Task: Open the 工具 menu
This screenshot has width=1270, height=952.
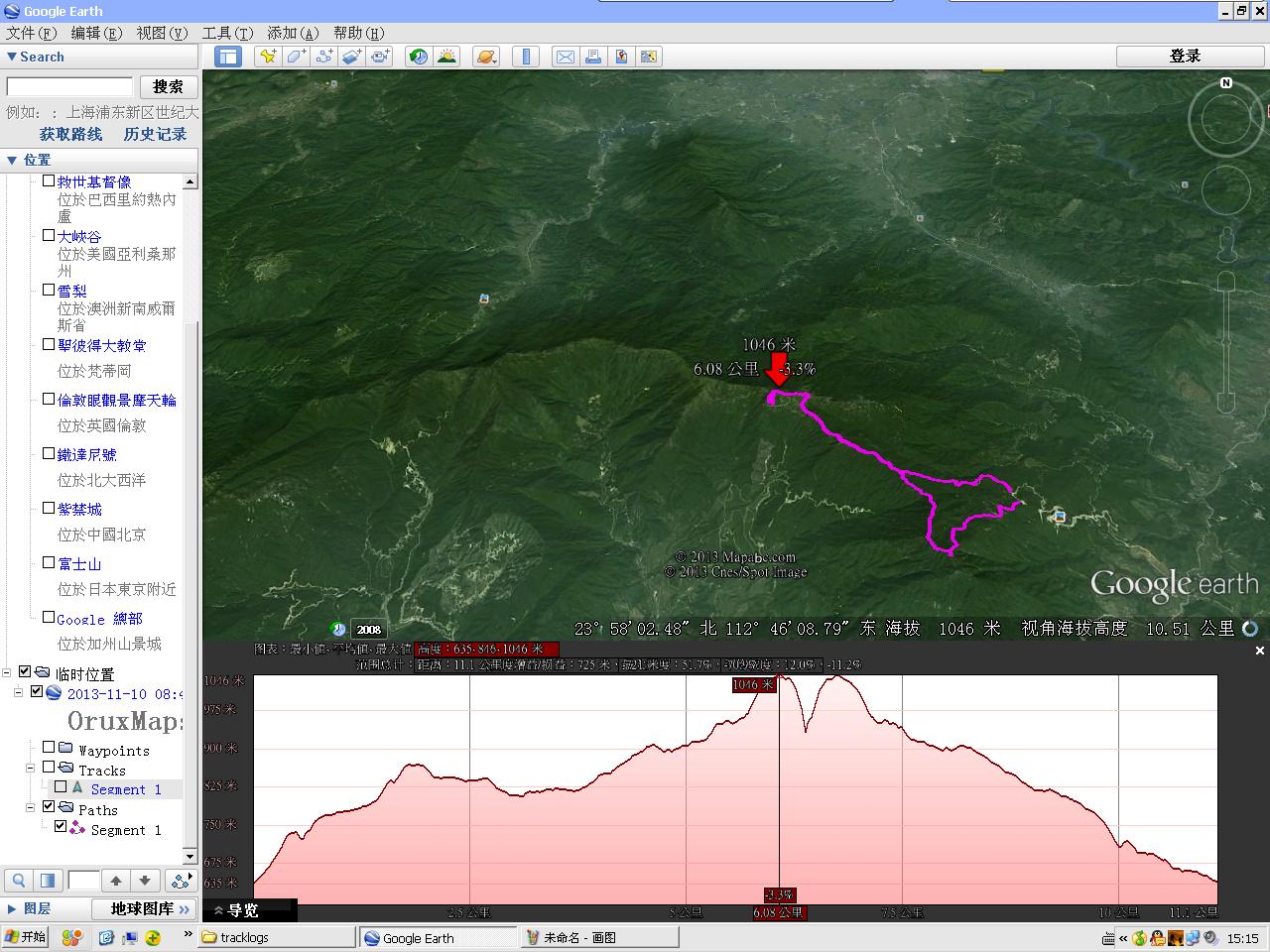Action: pyautogui.click(x=227, y=33)
